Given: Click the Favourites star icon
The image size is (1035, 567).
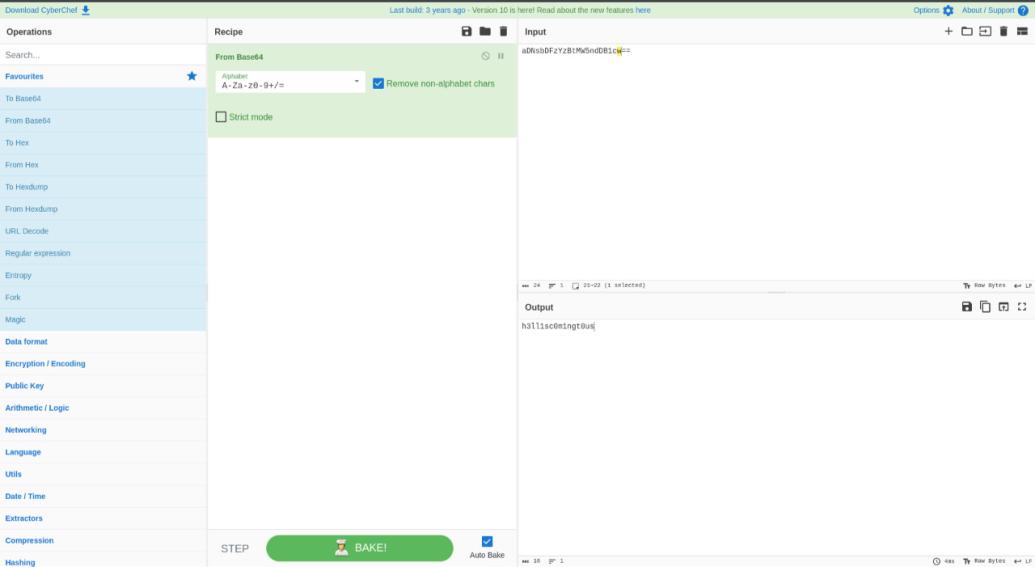Looking at the screenshot, I should pyautogui.click(x=191, y=76).
